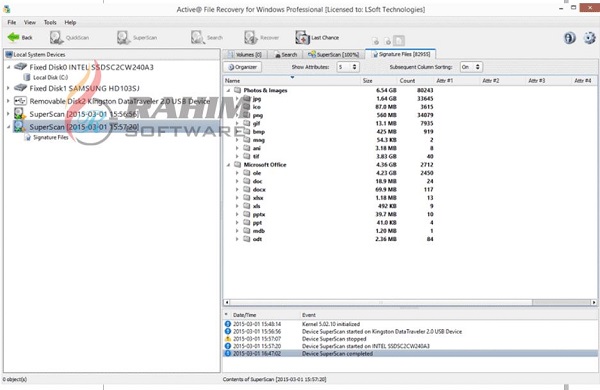The width and height of the screenshot is (600, 390).
Task: Open the Last Chance recovery tool
Action: click(317, 38)
